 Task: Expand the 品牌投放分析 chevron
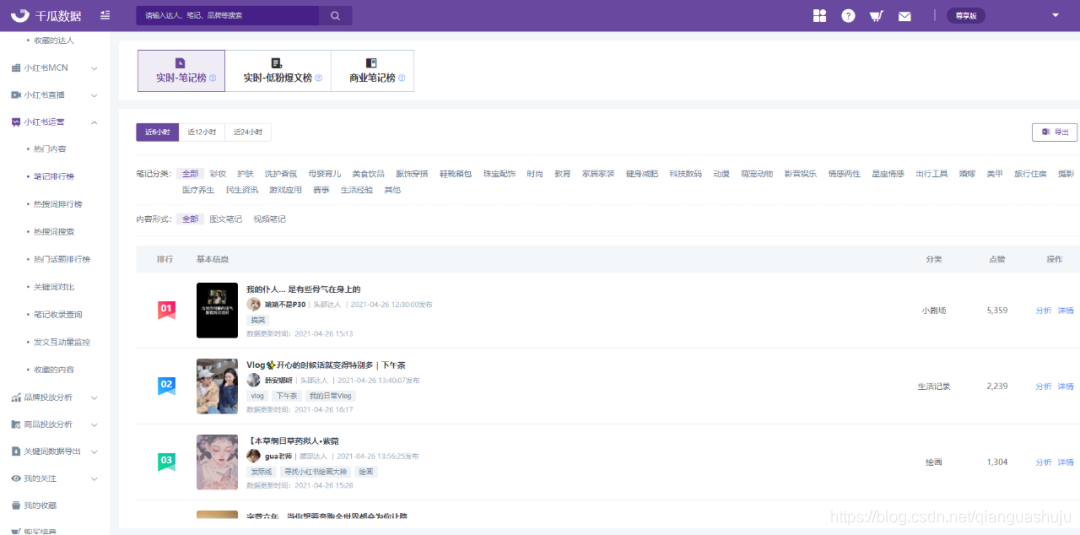(x=94, y=397)
